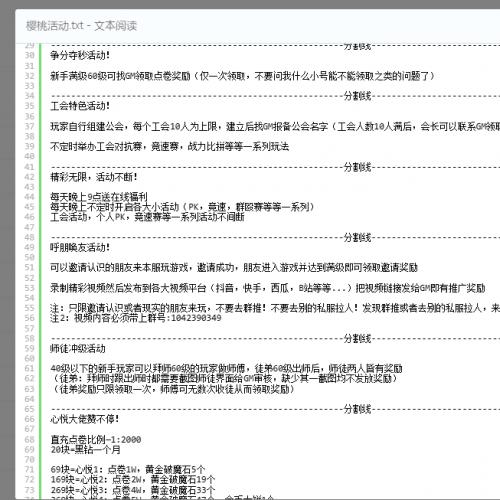Click line 32 about '新手满级60级可找GM领取点卷奖励'
500x500 pixels.
coord(242,76)
